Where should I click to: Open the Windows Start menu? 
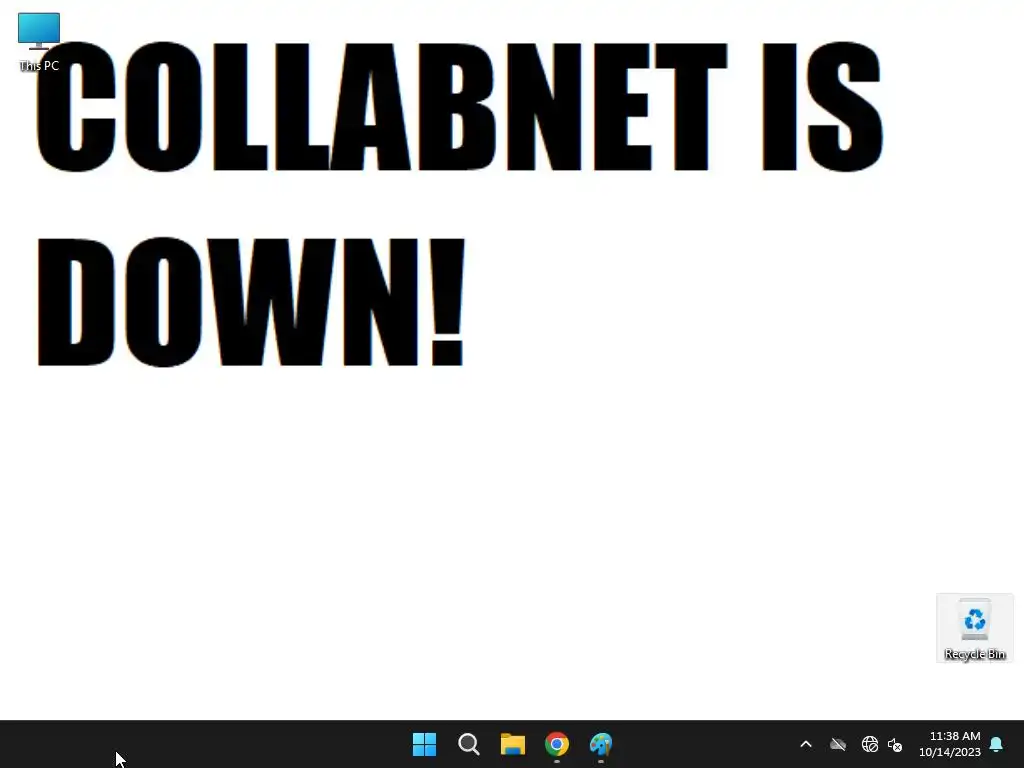pos(424,744)
